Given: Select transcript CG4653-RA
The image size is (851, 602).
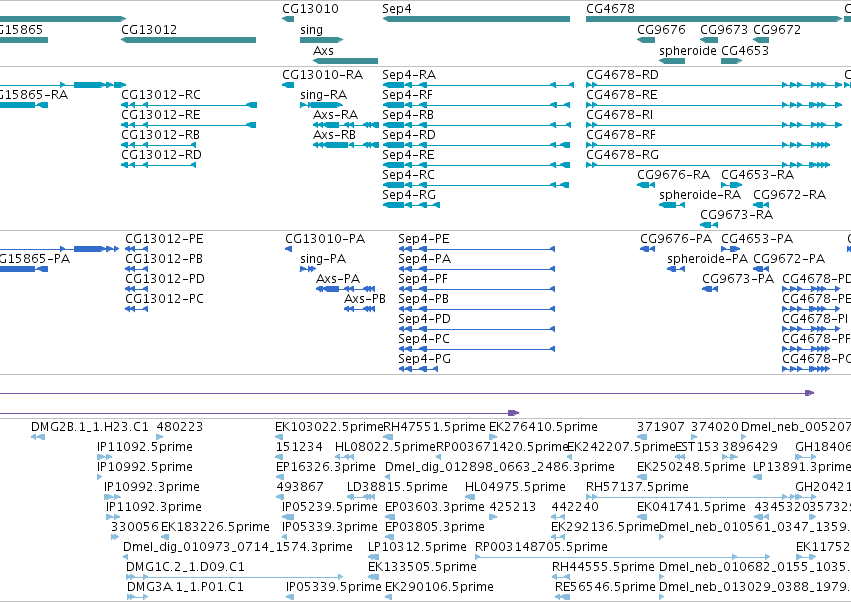Looking at the screenshot, I should point(732,185).
